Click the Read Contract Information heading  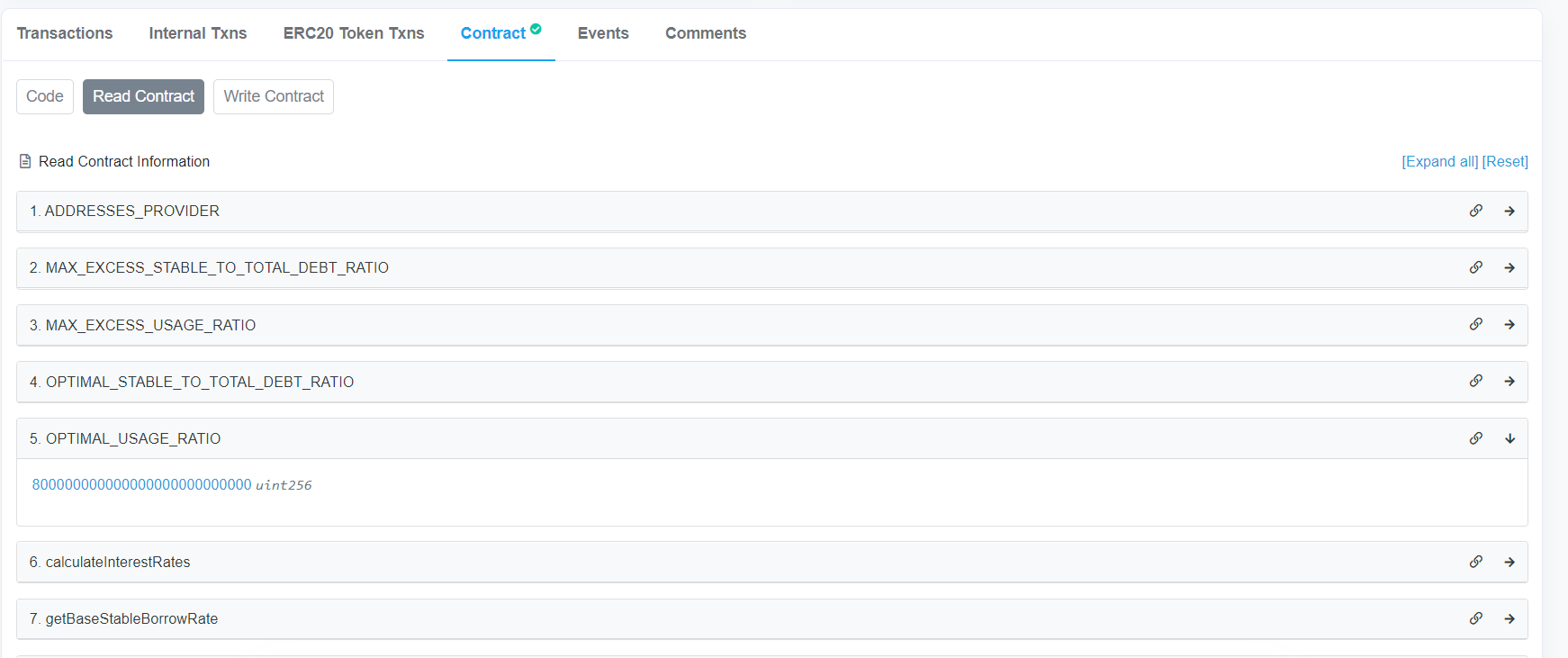[124, 161]
